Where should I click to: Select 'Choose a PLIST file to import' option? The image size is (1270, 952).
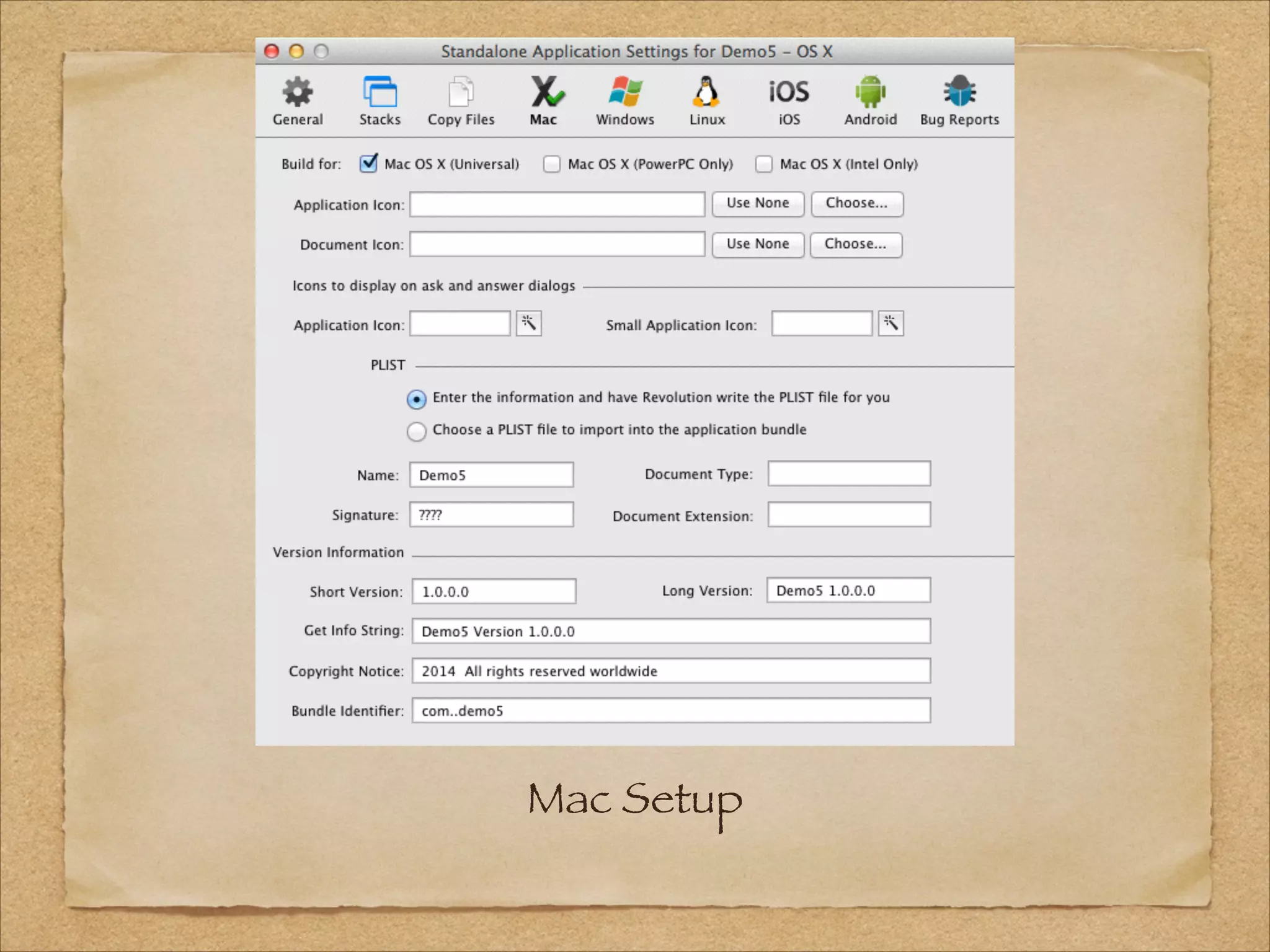click(417, 431)
